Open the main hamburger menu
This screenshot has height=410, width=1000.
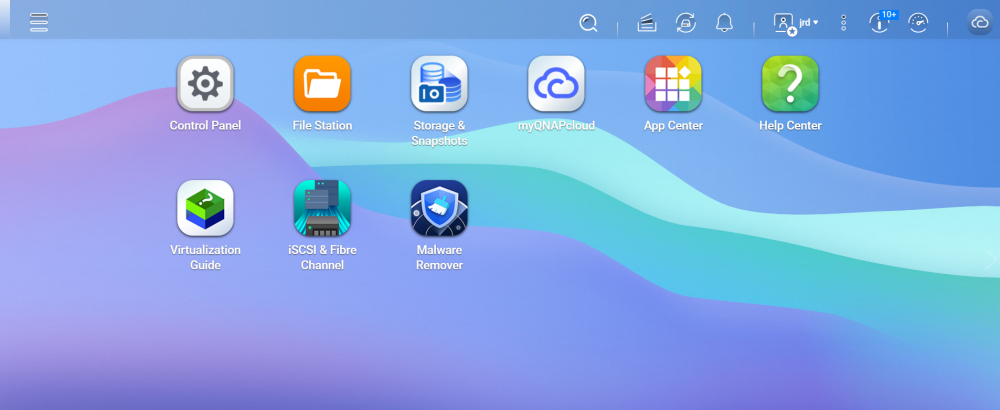click(39, 22)
